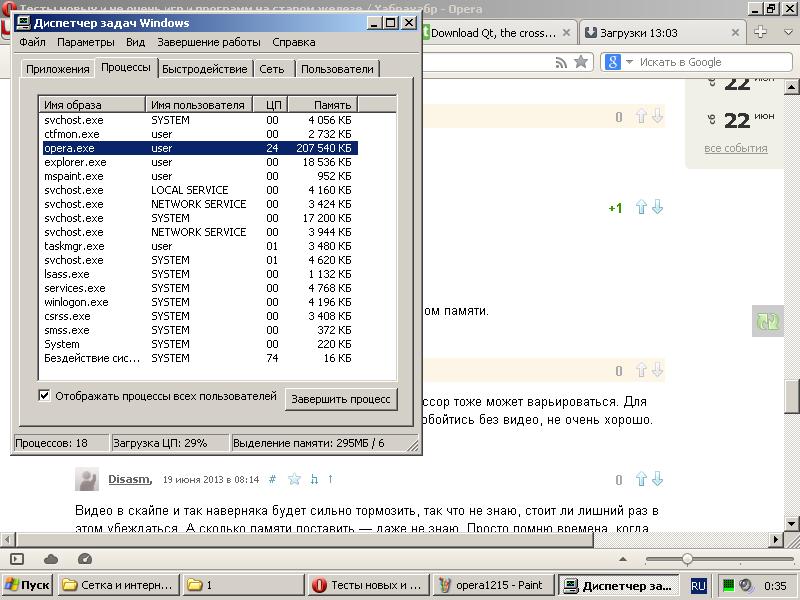This screenshot has height=600, width=800.
Task: Select the lsass.exe process row
Action: pyautogui.click(x=200, y=274)
